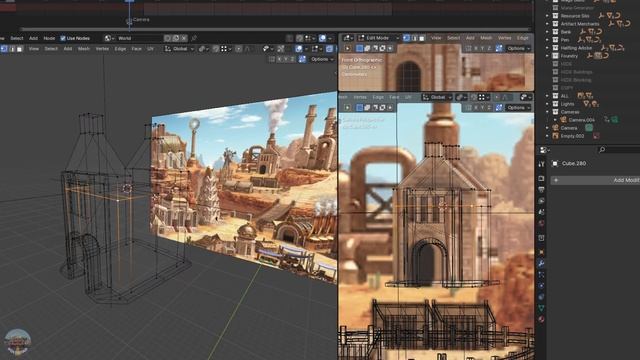Screen dimensions: 640x360
Task: Open Edit Mode dropdown in top-right viewport
Action: (378, 38)
